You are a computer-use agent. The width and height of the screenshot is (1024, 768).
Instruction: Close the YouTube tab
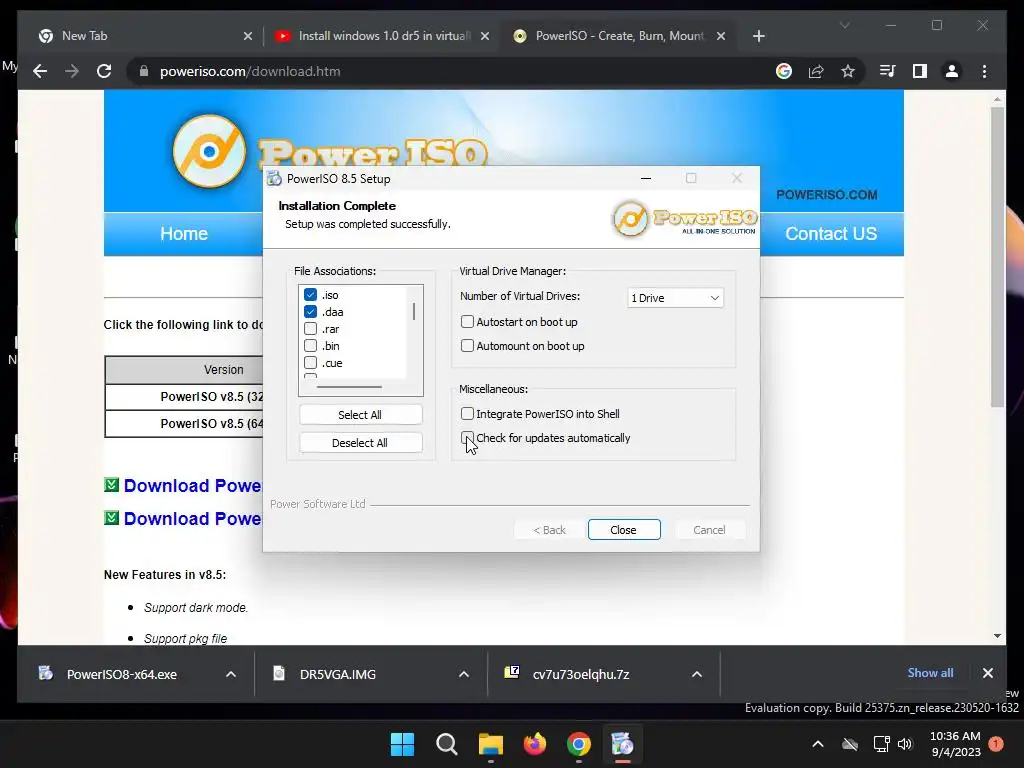(x=485, y=36)
